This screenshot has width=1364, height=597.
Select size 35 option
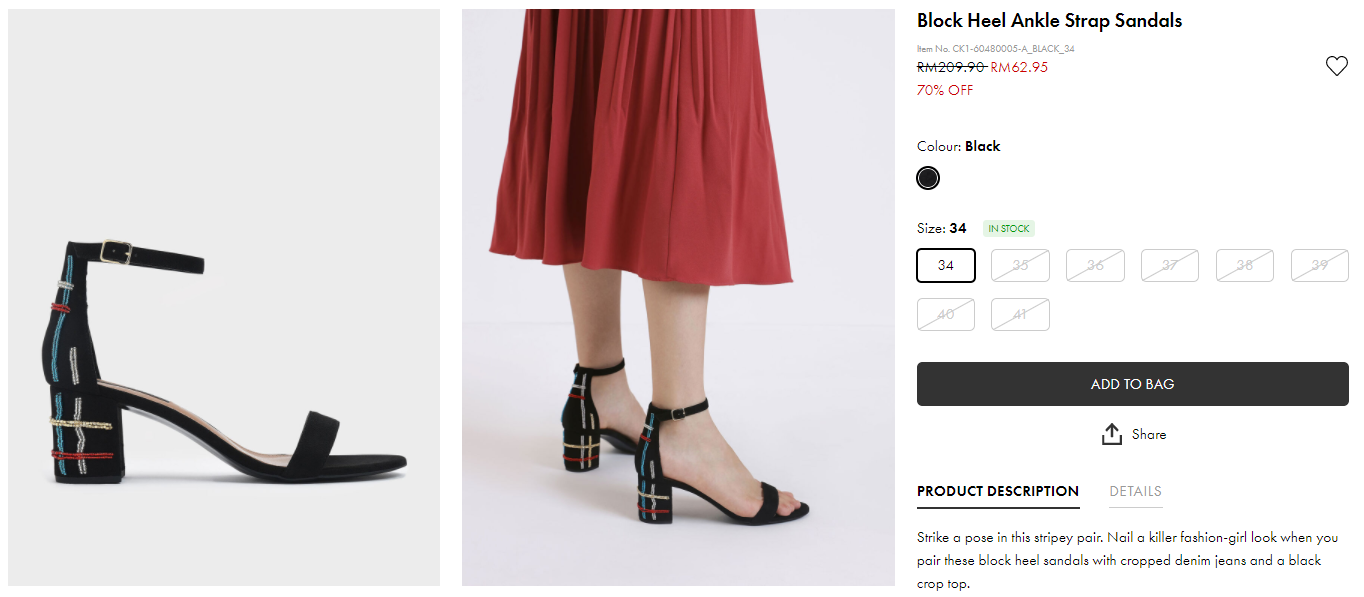pos(1020,265)
